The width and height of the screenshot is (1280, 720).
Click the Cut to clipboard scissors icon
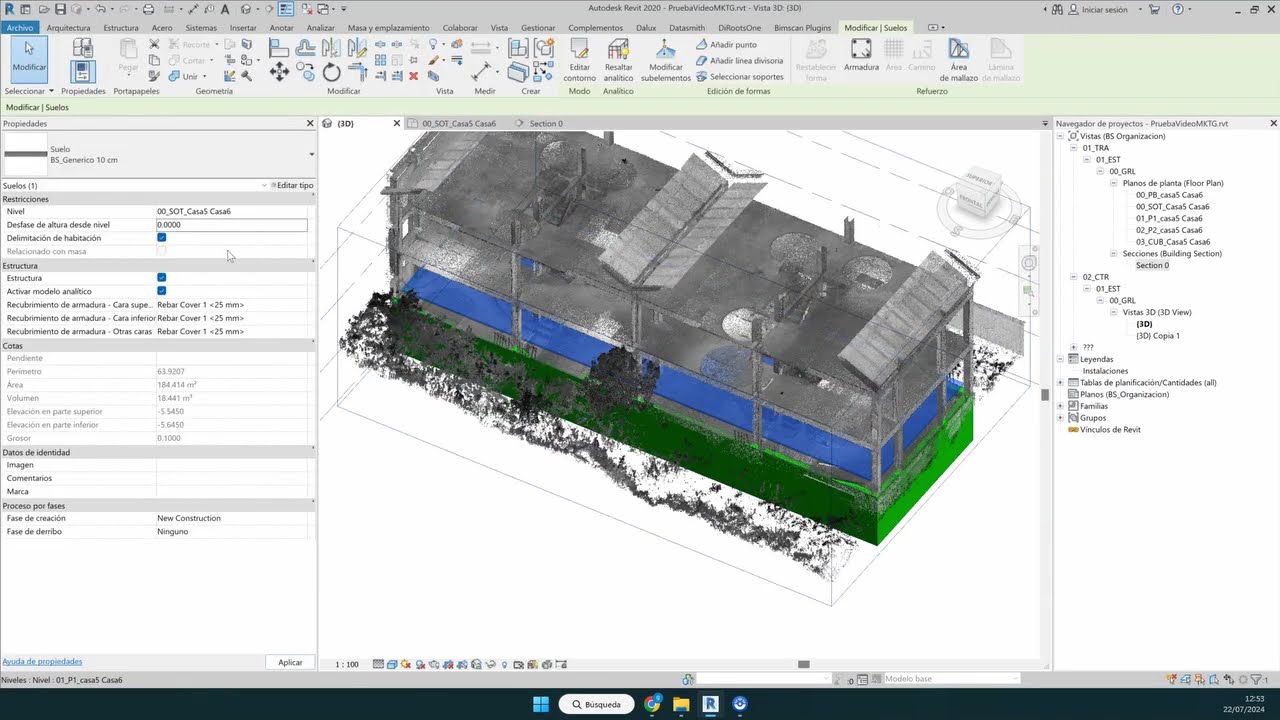[x=154, y=45]
